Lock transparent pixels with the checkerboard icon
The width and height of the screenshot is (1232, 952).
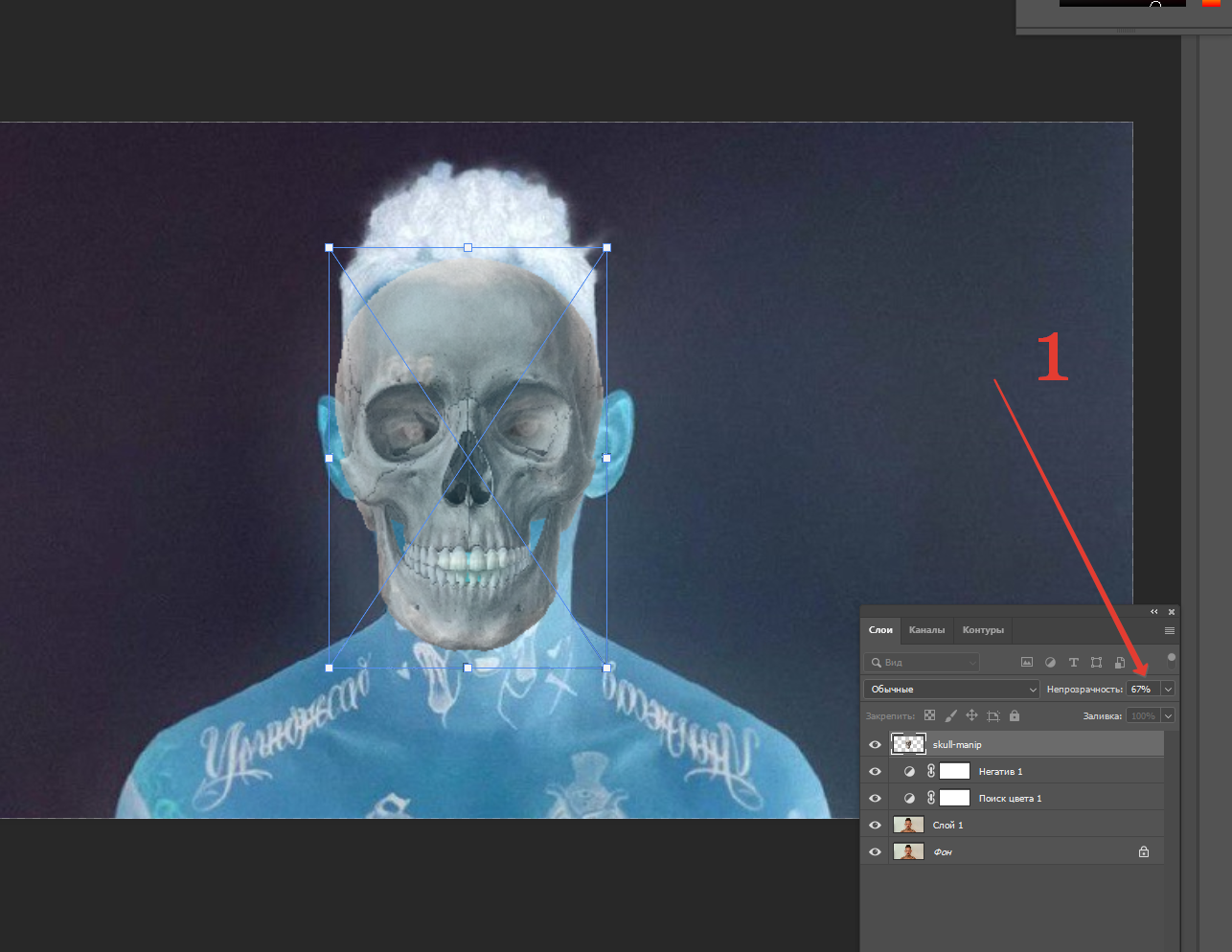(x=929, y=715)
